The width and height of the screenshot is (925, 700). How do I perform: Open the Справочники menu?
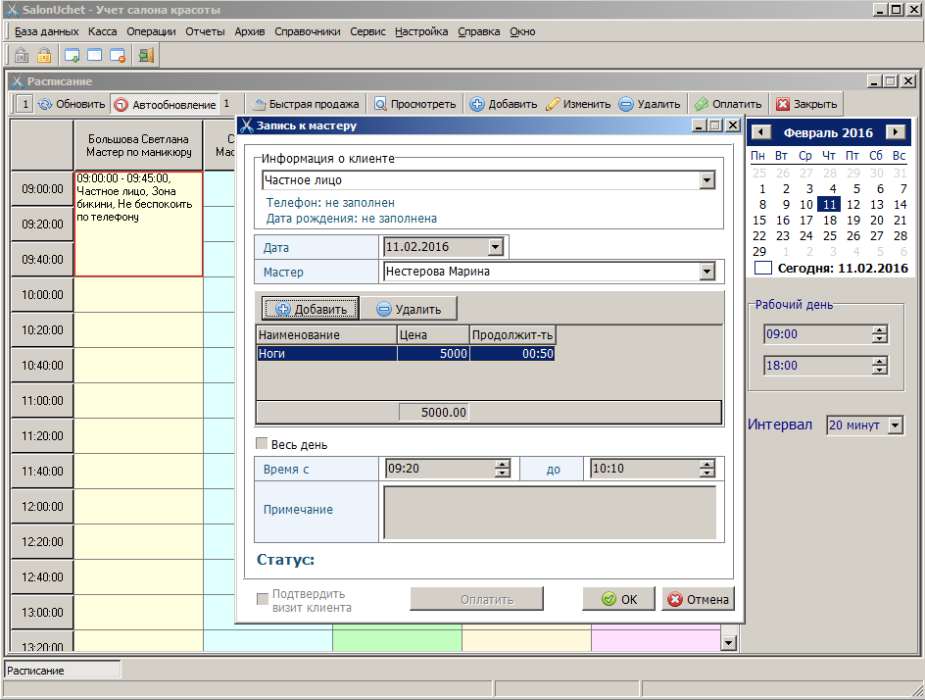pos(307,32)
